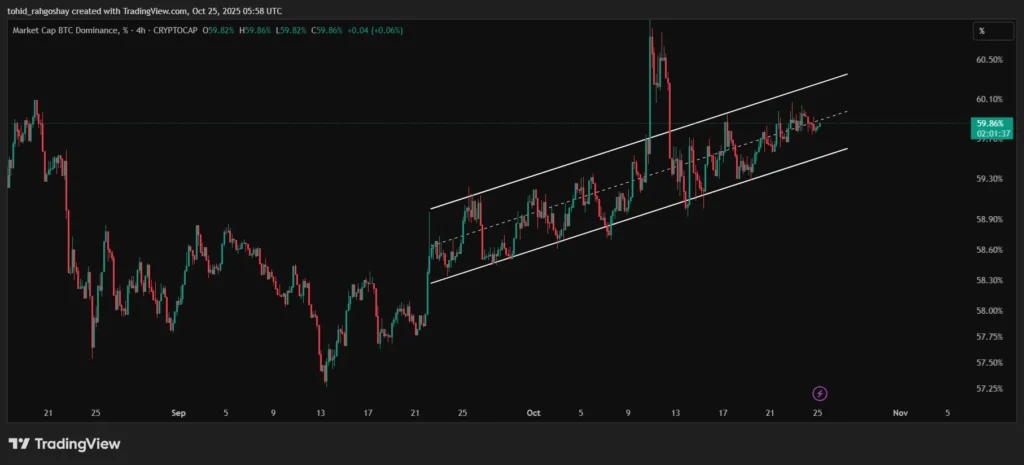Image resolution: width=1024 pixels, height=465 pixels.
Task: Click the Oct label on time axis
Action: click(x=533, y=412)
